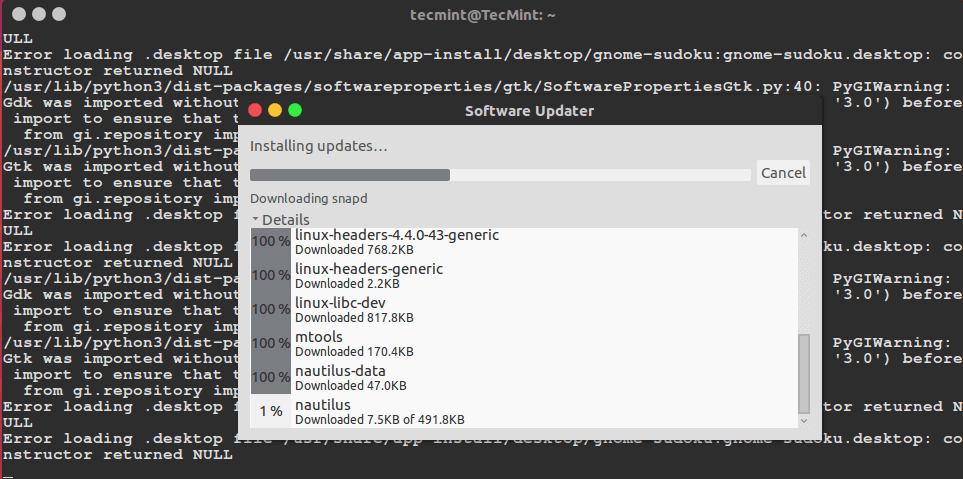Screen dimensions: 963x479
Task: Click the 100 % progress cell beside mtools
Action: (x=271, y=343)
